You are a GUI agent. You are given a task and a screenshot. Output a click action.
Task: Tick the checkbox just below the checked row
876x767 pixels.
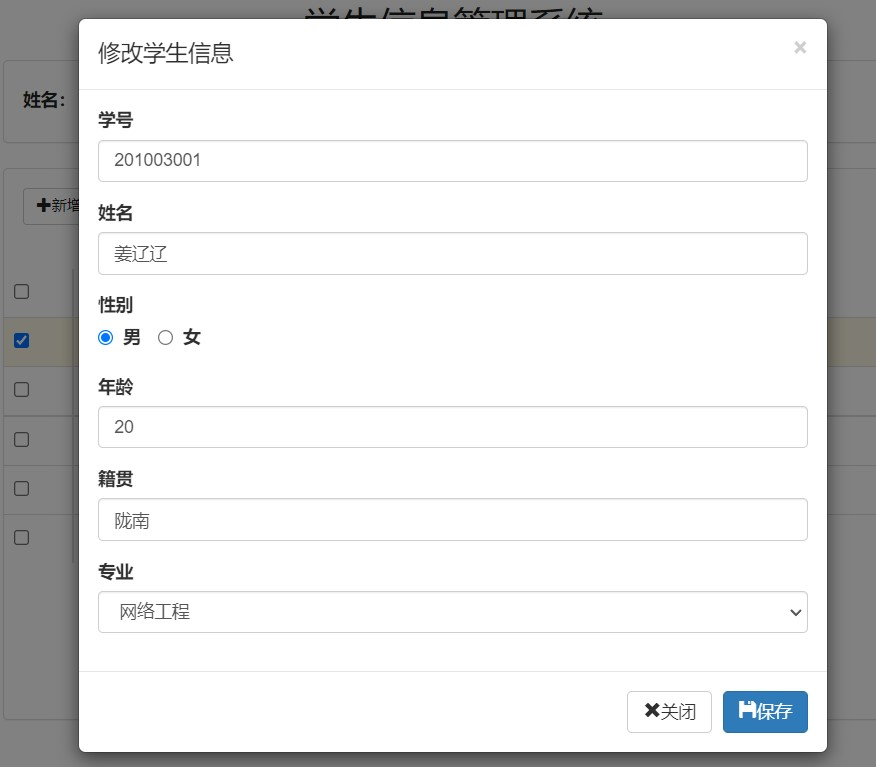21,389
